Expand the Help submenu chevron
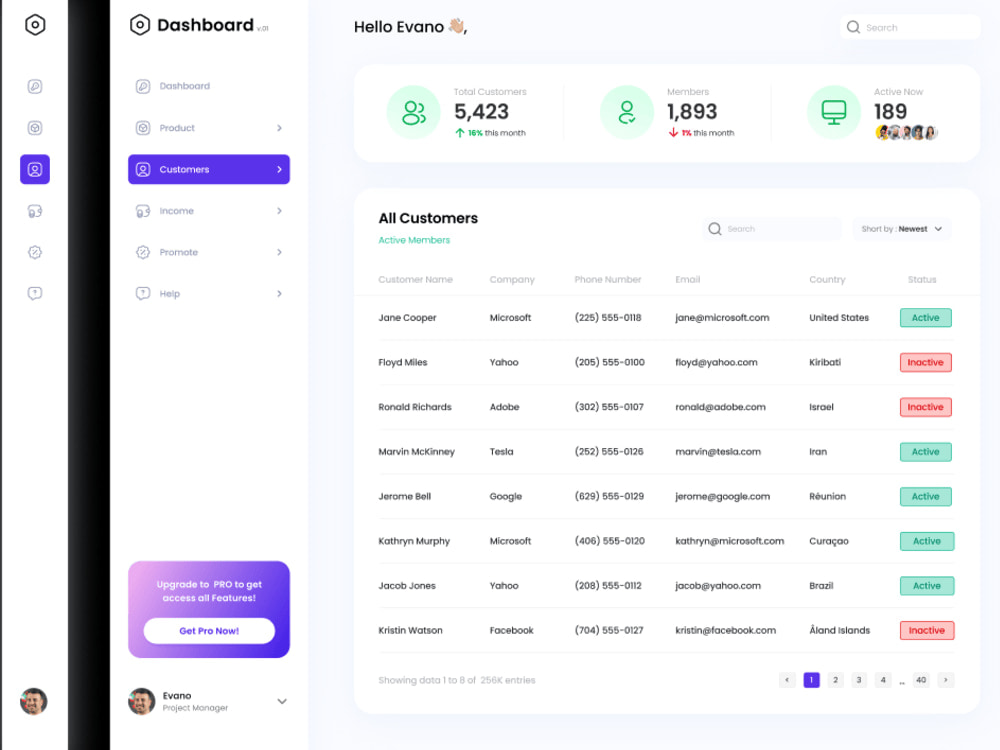Image resolution: width=1000 pixels, height=750 pixels. [x=279, y=294]
